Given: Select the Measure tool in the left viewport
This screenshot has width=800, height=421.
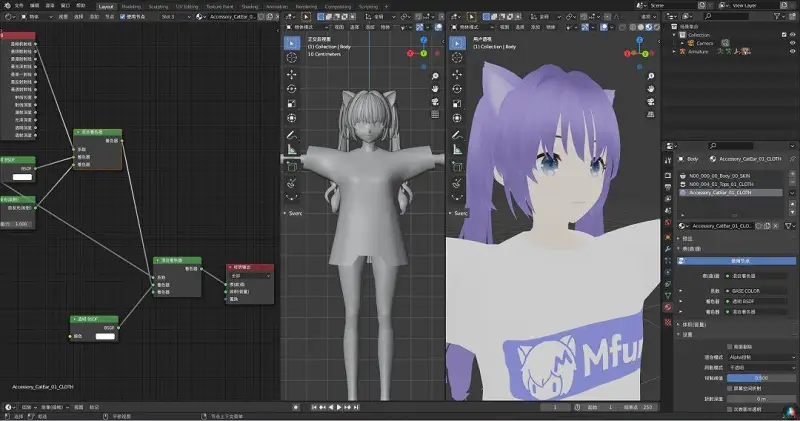Looking at the screenshot, I should click(x=292, y=150).
